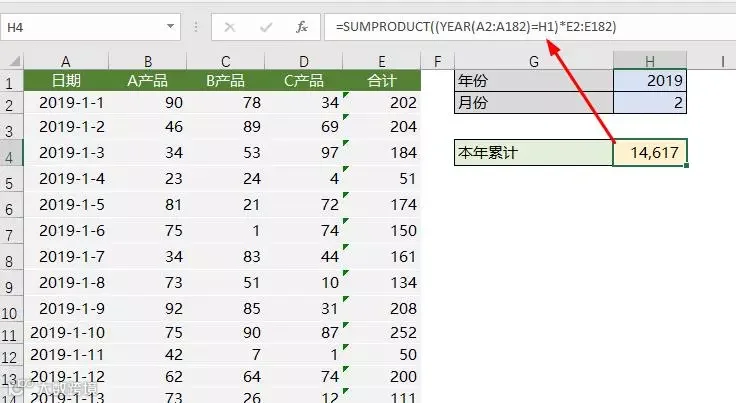The image size is (736, 403).
Task: Select column F header
Action: (437, 61)
